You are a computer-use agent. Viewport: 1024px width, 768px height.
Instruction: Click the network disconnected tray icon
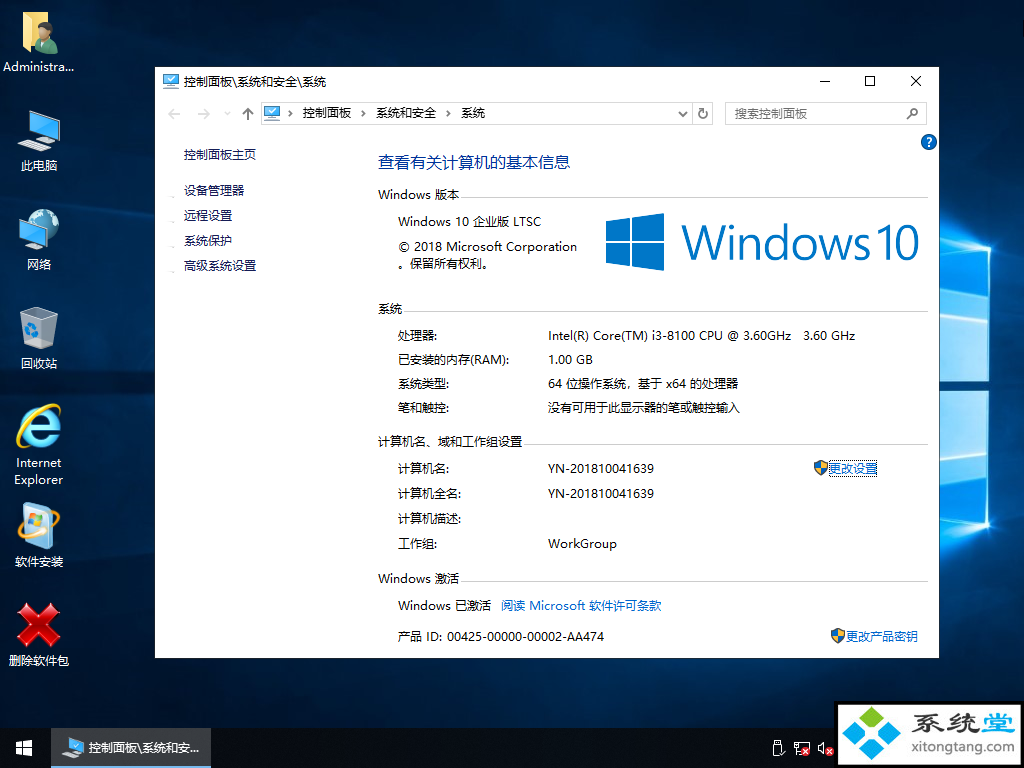pyautogui.click(x=801, y=748)
